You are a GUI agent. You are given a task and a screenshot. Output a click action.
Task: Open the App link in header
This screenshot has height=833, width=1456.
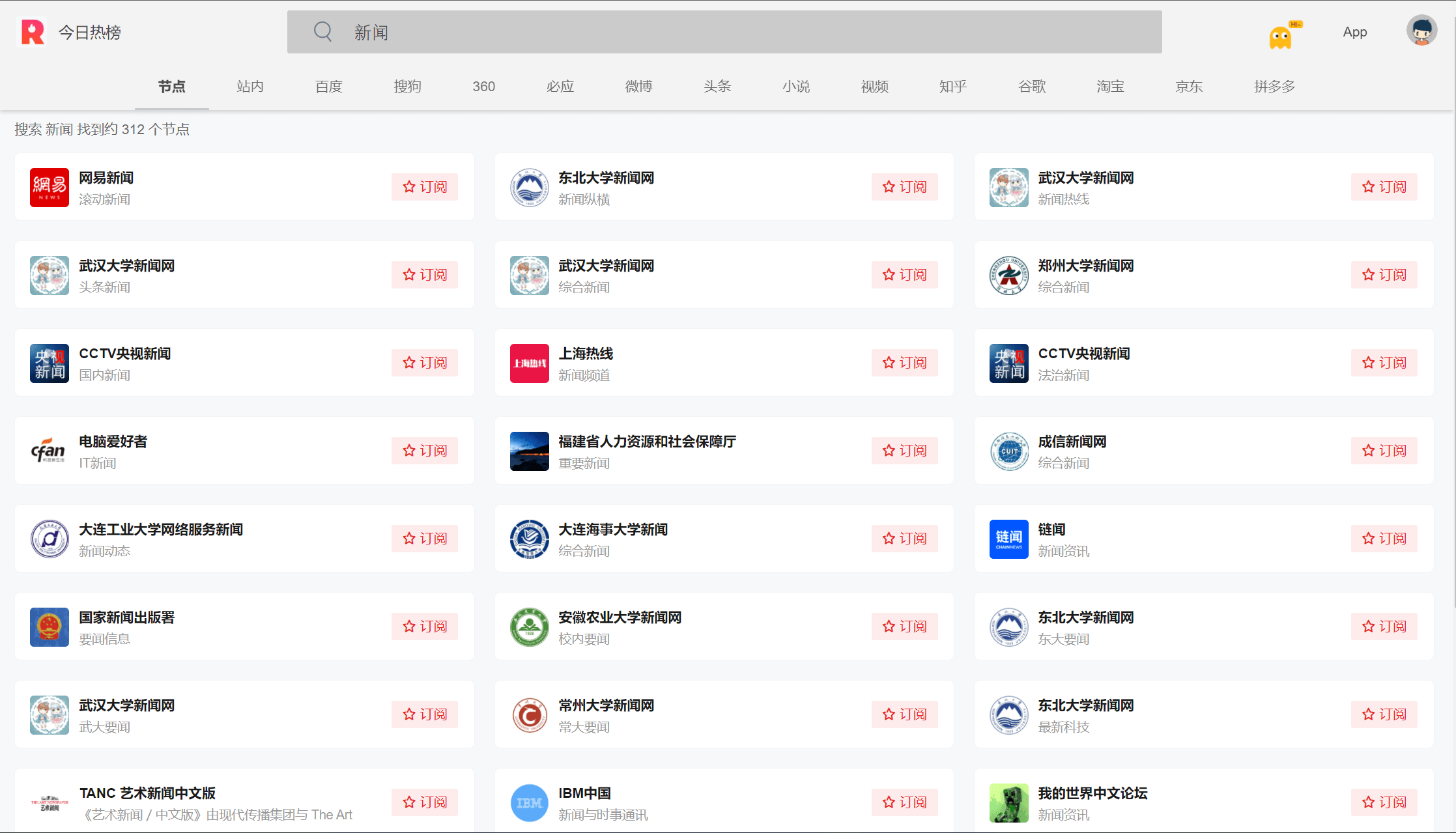click(1355, 32)
